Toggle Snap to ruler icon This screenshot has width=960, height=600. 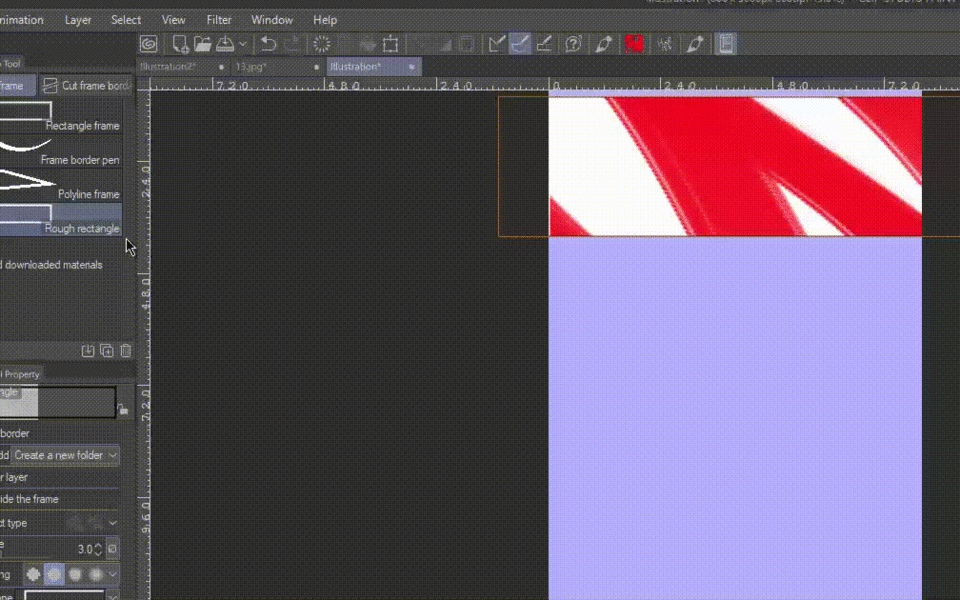(x=497, y=44)
